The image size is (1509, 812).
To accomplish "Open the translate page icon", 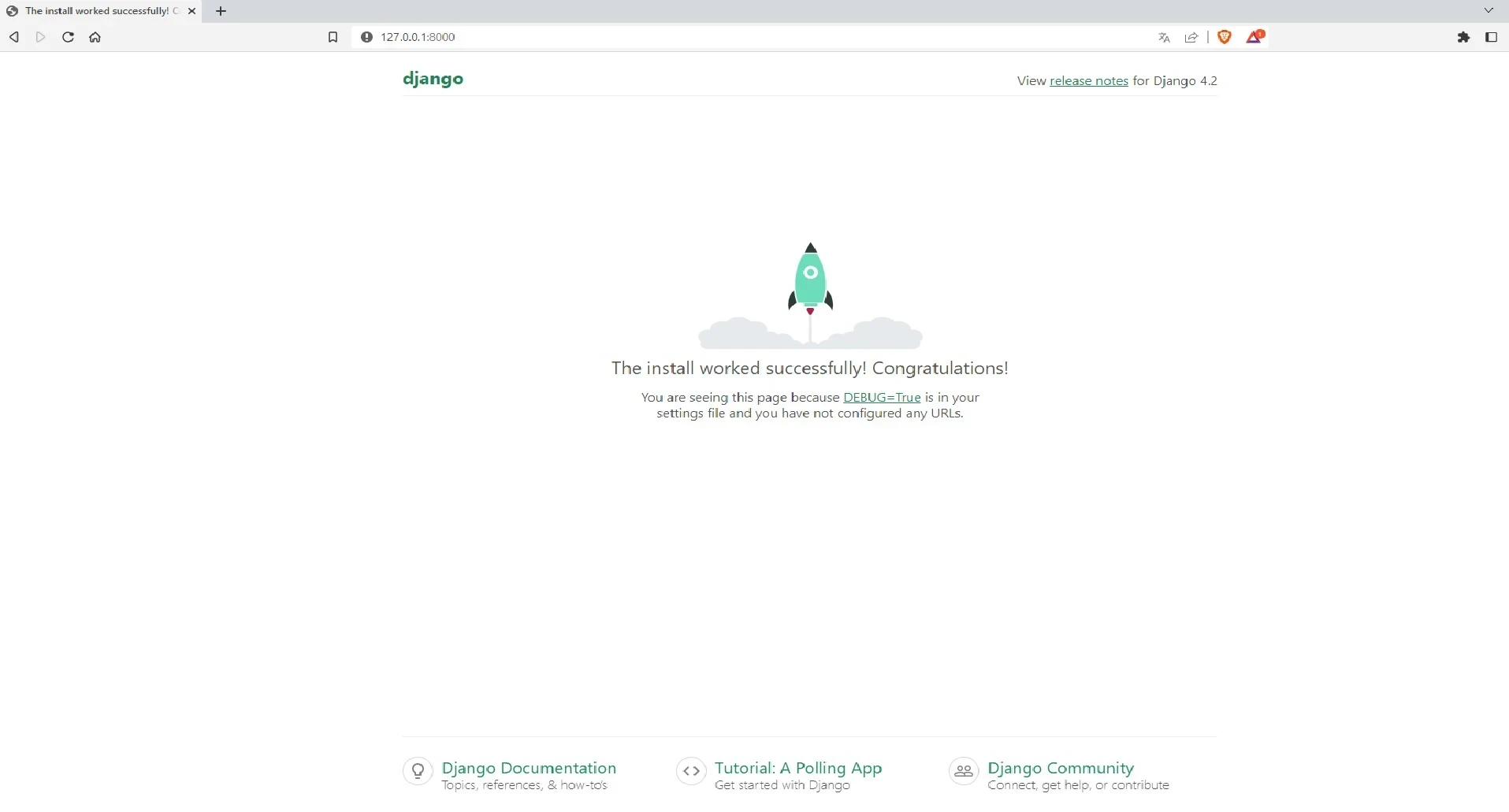I will [x=1164, y=37].
